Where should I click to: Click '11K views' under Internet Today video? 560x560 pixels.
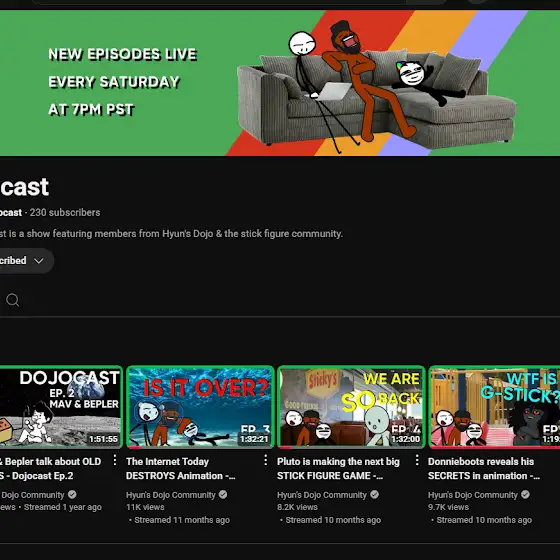point(145,507)
